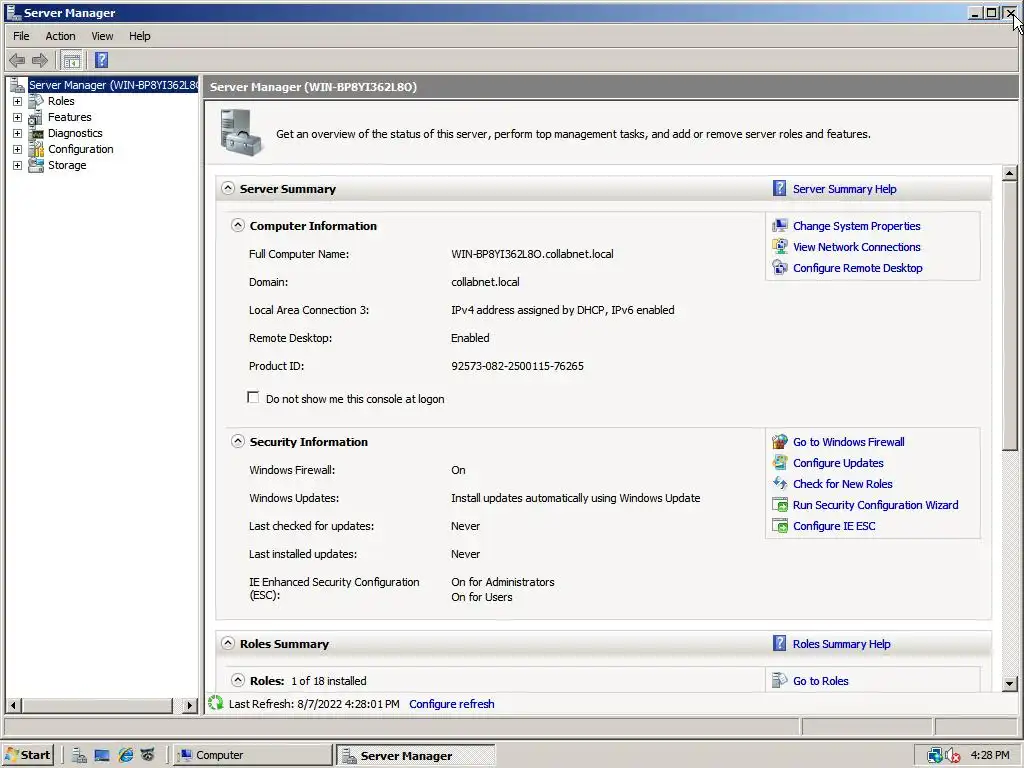Collapse the Roles Summary section
This screenshot has width=1024, height=768.
click(227, 643)
